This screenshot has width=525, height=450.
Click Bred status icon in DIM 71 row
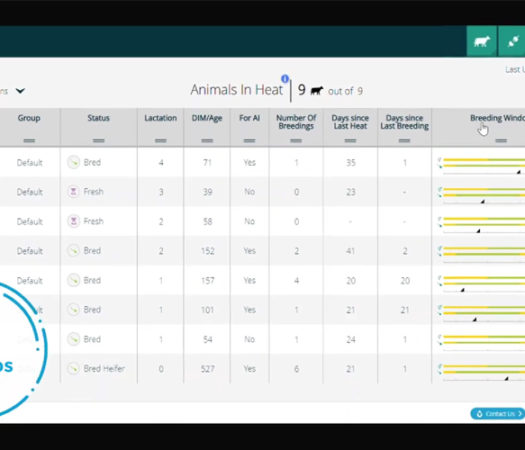[74, 162]
